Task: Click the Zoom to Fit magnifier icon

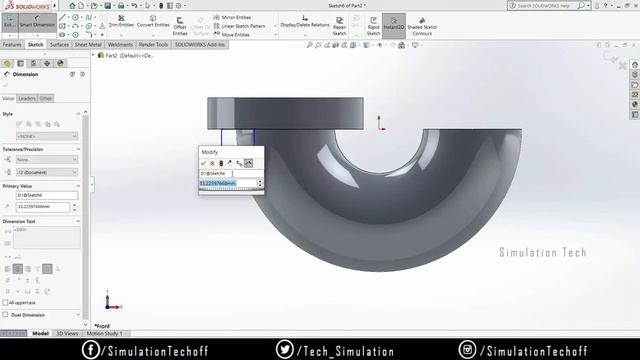Action: [309, 45]
